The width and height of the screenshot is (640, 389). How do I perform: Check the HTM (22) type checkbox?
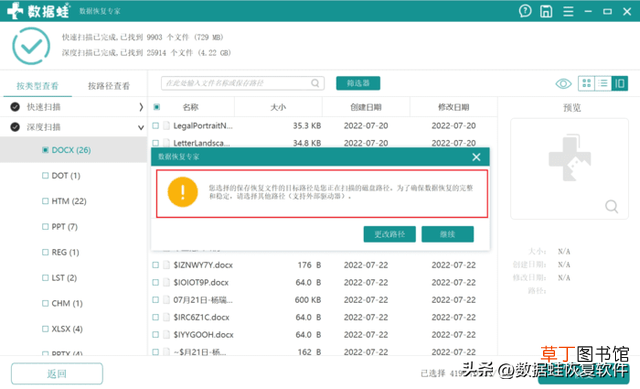tap(45, 201)
